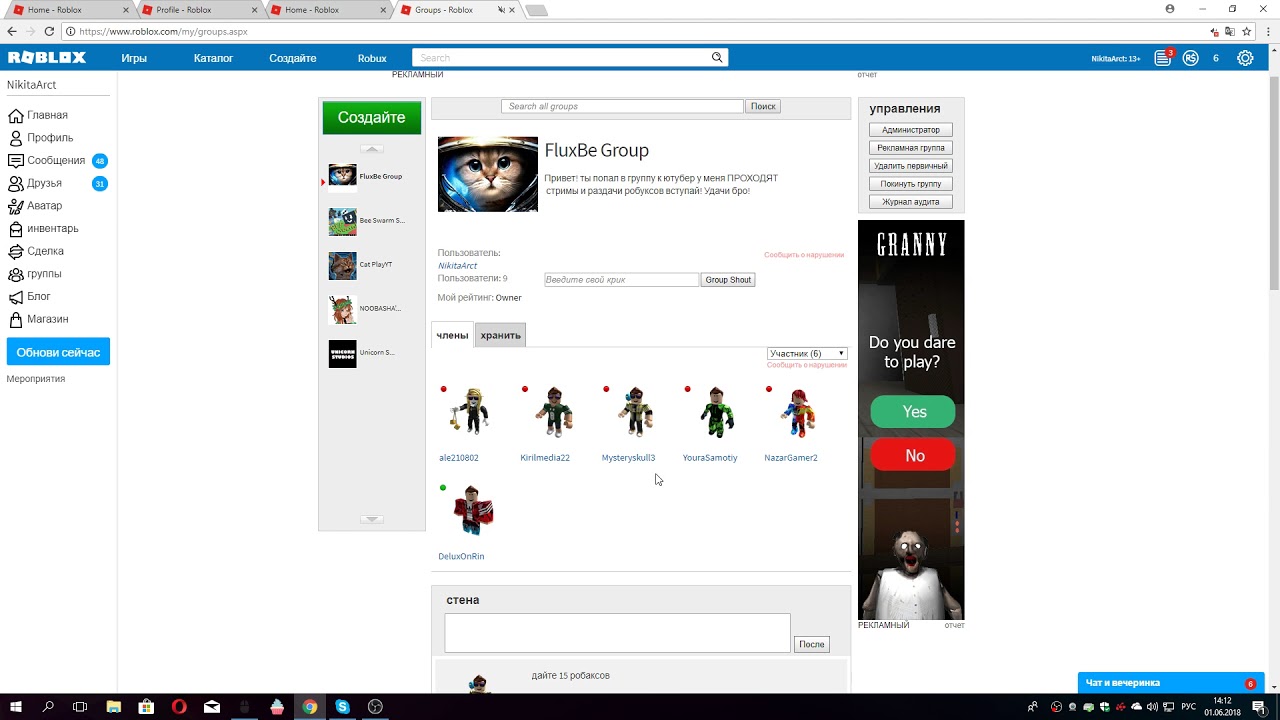Open Robux menu in Roblox header
The image size is (1280, 720).
click(372, 58)
